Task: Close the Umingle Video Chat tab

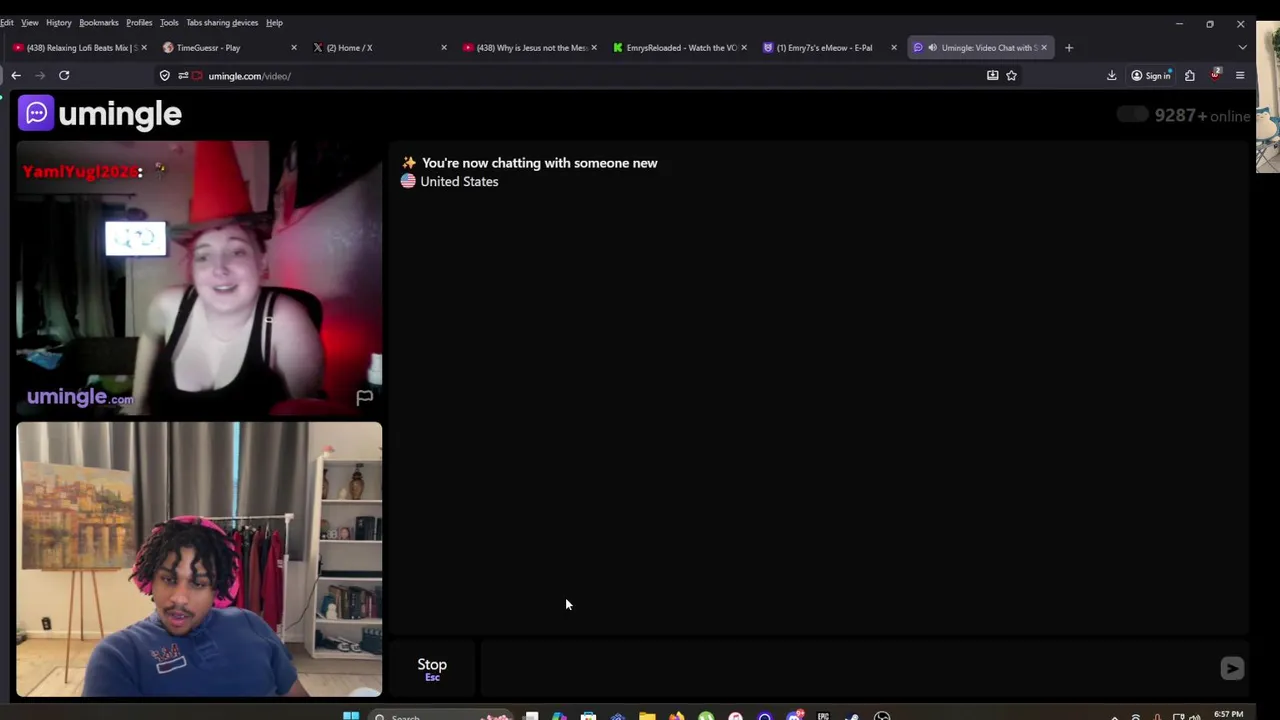Action: [x=1044, y=47]
